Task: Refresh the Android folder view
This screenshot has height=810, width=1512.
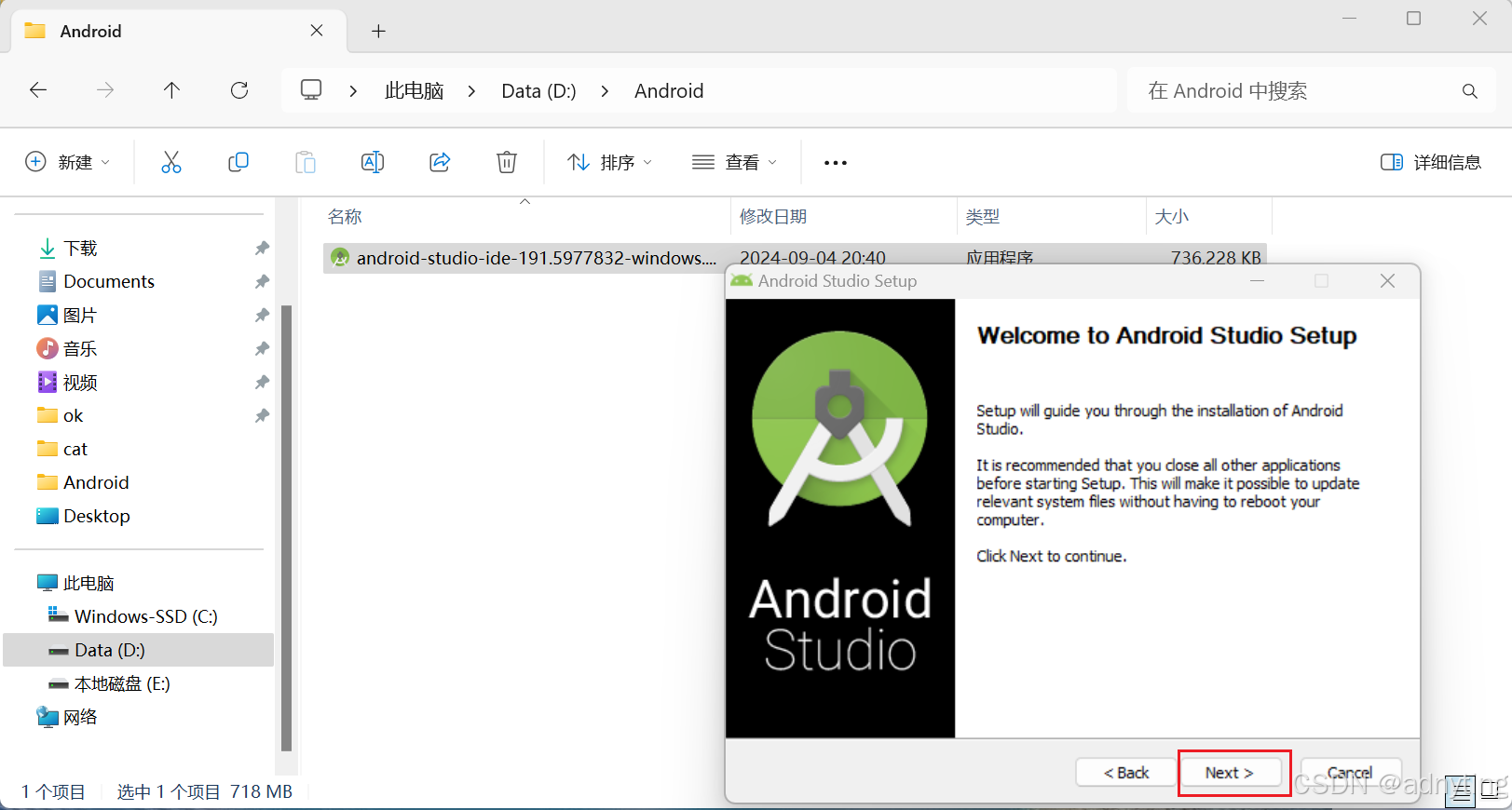Action: click(x=239, y=90)
